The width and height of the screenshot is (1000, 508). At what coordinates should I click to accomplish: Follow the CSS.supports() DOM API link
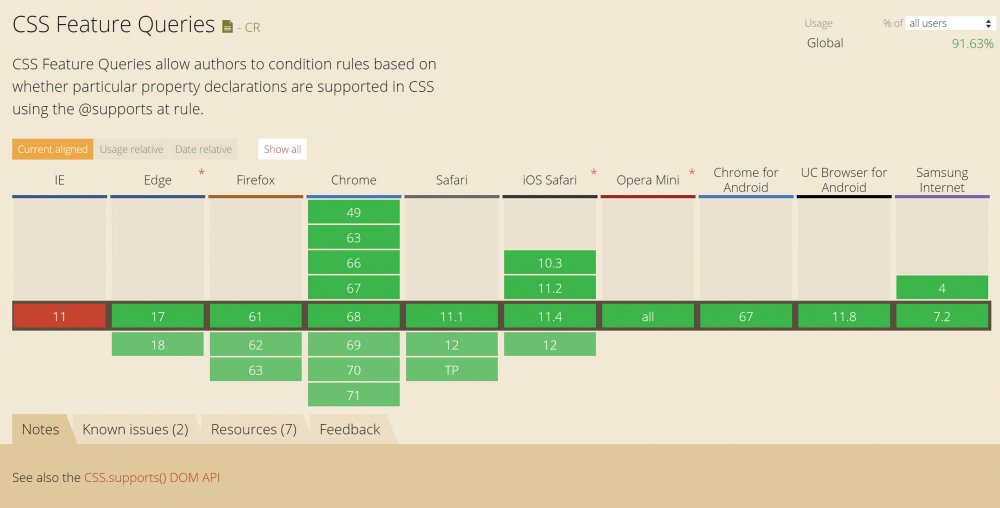(152, 477)
